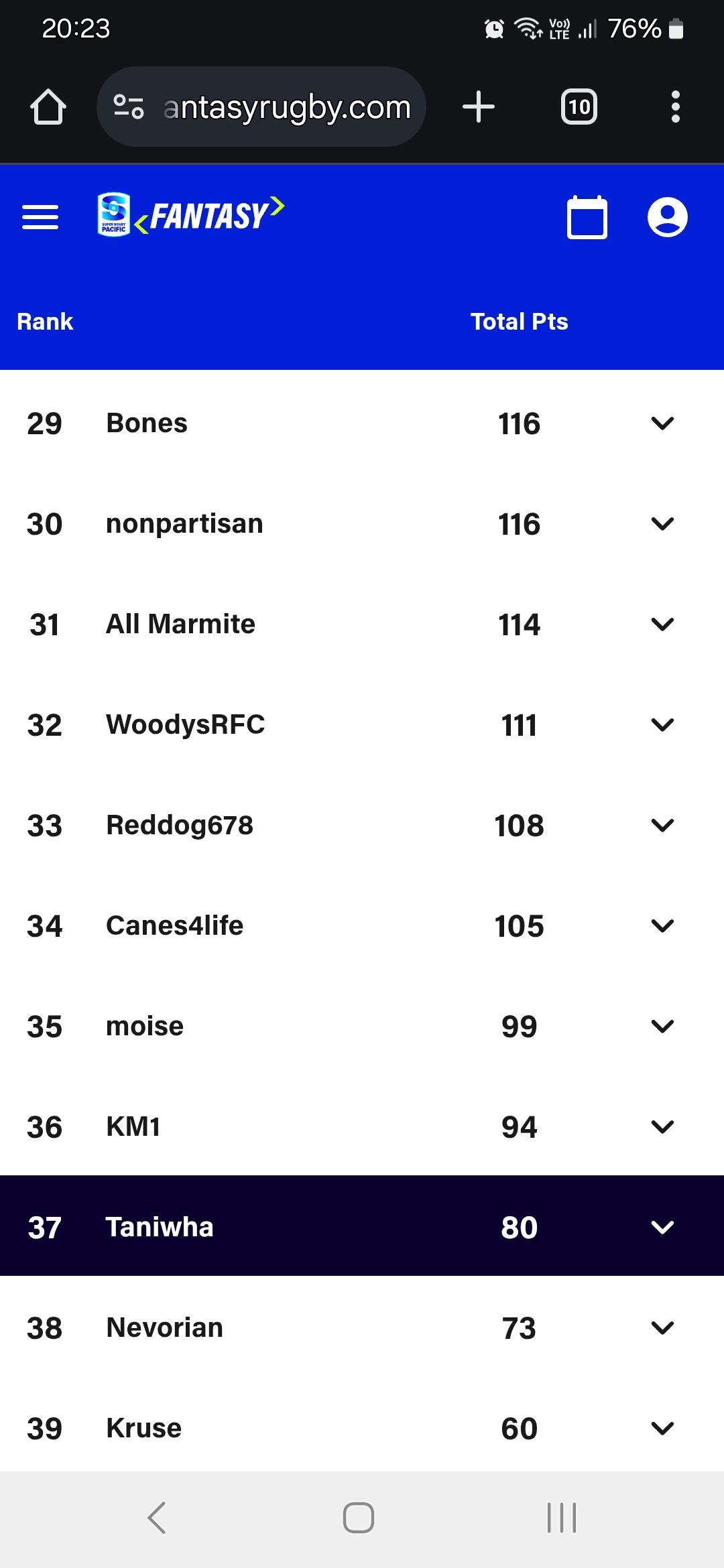The height and width of the screenshot is (1568, 724).
Task: Open the browser three-dot menu
Action: pos(675,107)
